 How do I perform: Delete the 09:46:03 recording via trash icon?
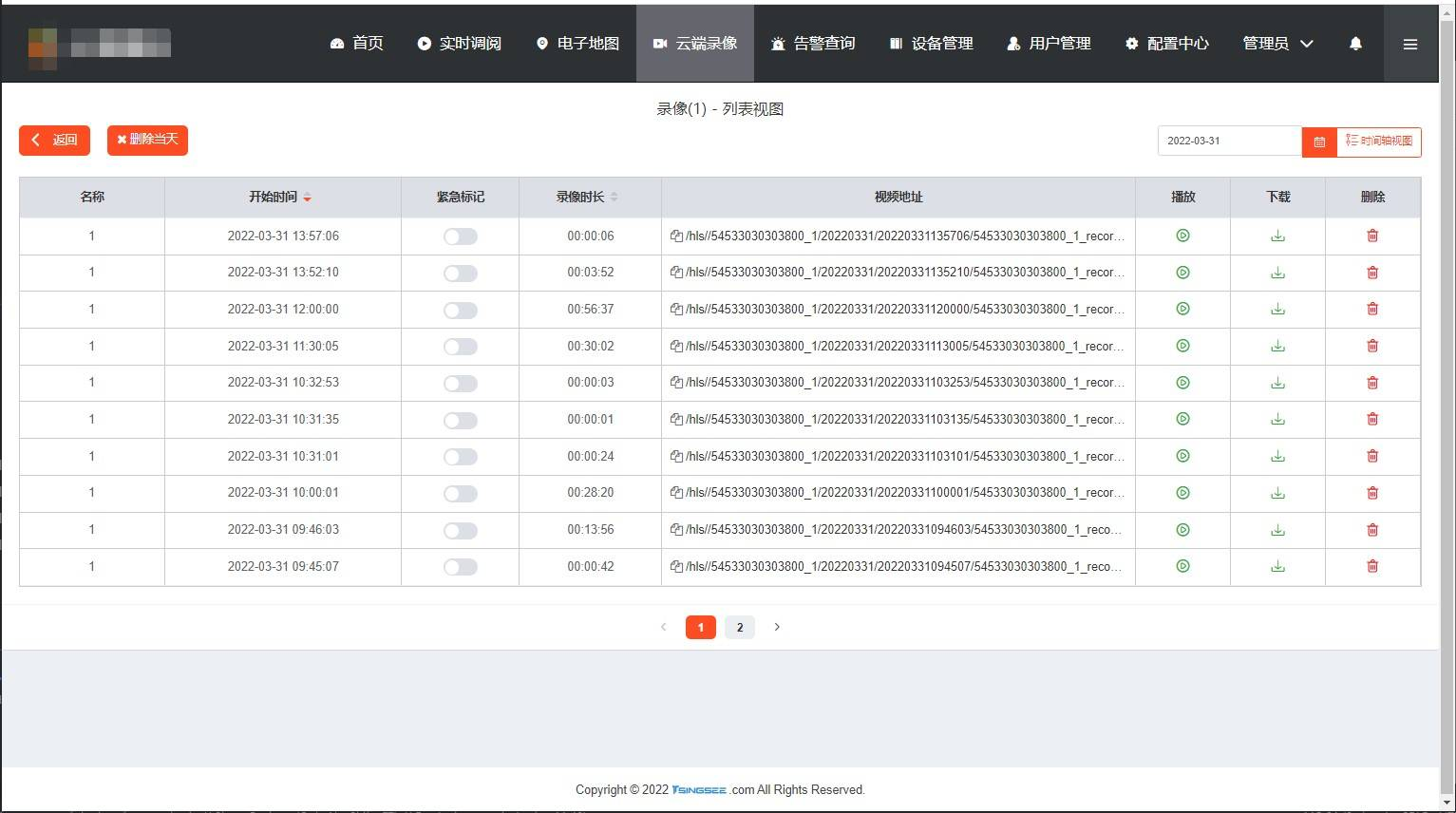pyautogui.click(x=1372, y=530)
